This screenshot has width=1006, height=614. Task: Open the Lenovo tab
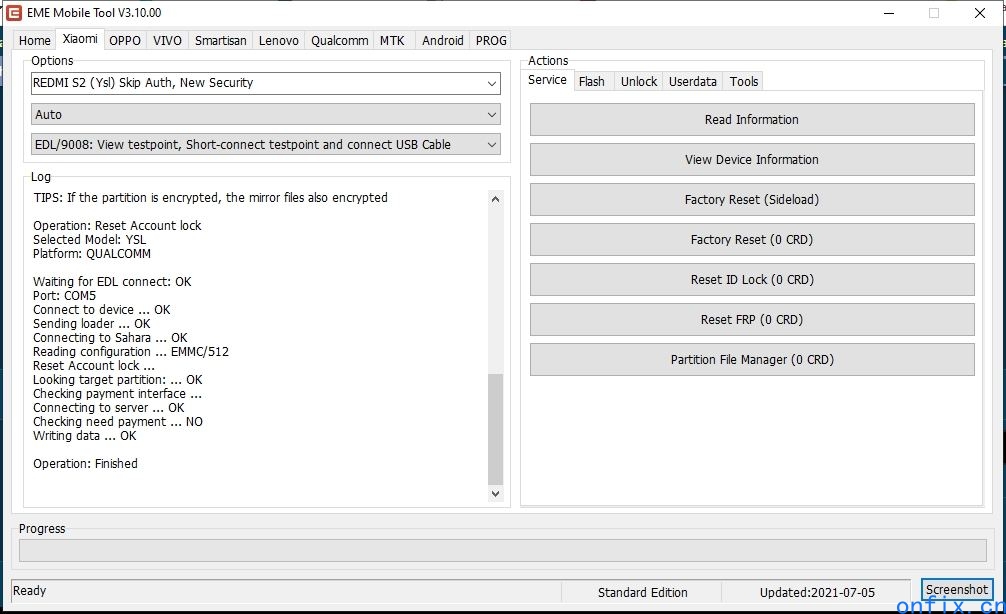coord(278,40)
